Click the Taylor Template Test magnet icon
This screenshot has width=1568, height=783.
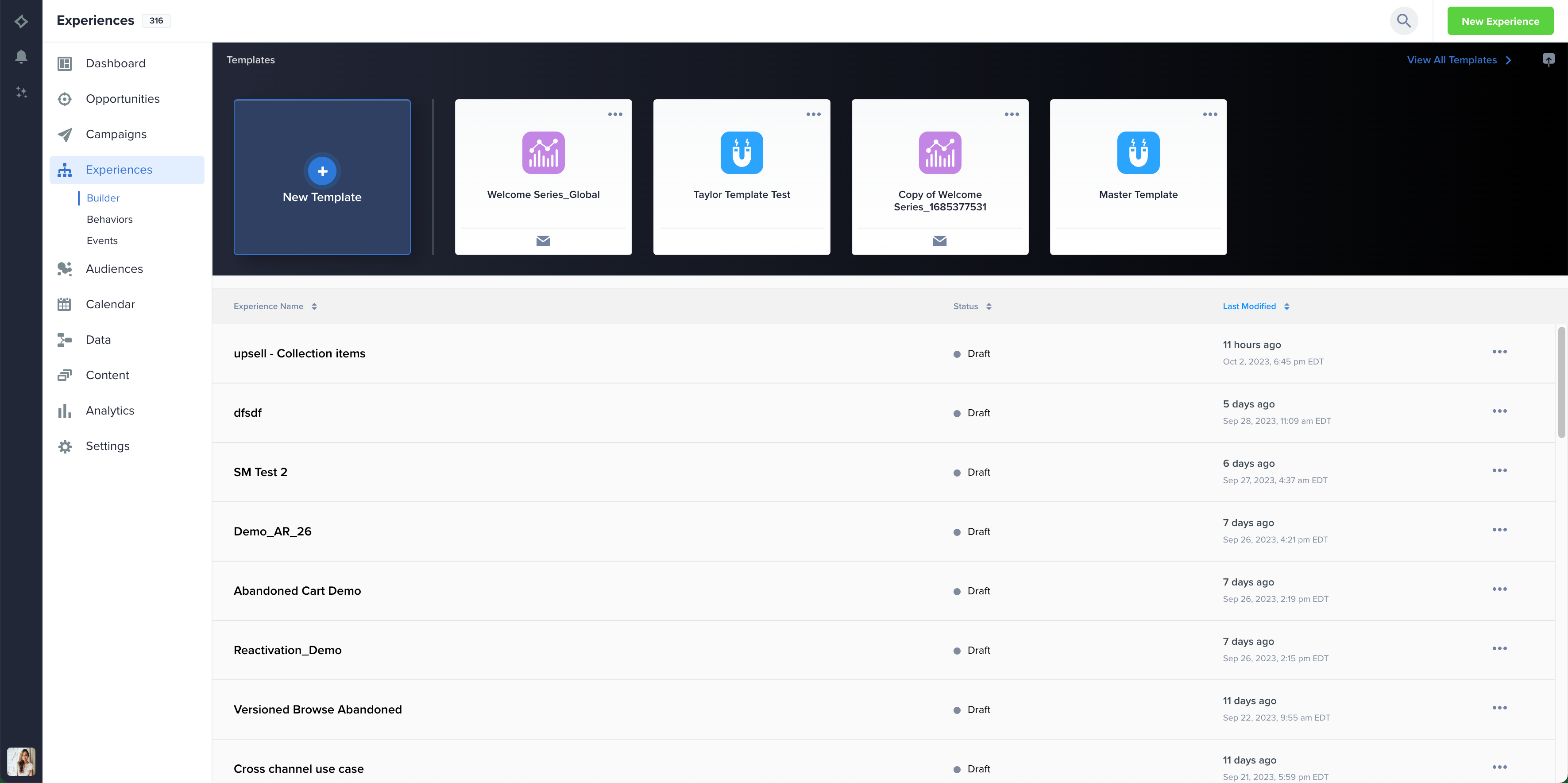(x=742, y=153)
